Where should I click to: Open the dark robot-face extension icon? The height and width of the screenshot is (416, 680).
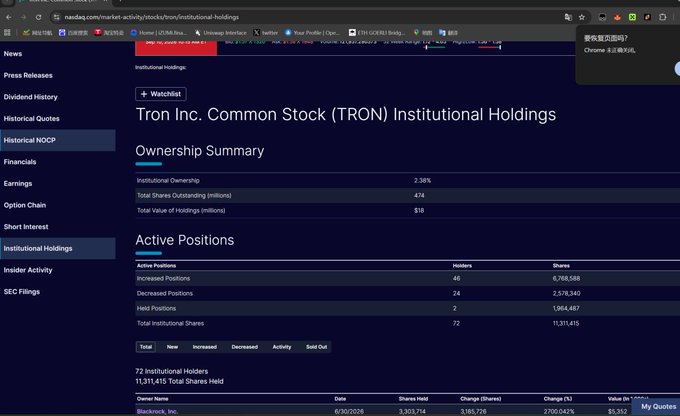[602, 17]
